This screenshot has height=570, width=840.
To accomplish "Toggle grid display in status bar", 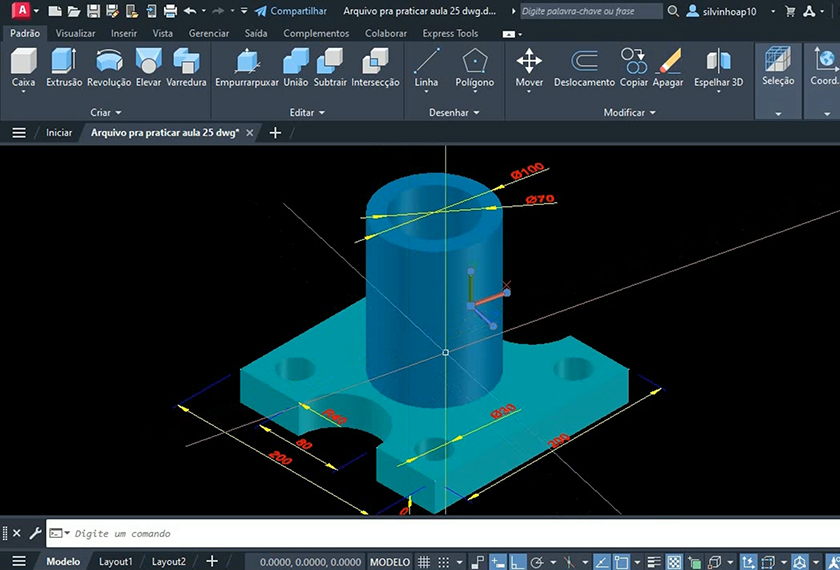I will (424, 562).
